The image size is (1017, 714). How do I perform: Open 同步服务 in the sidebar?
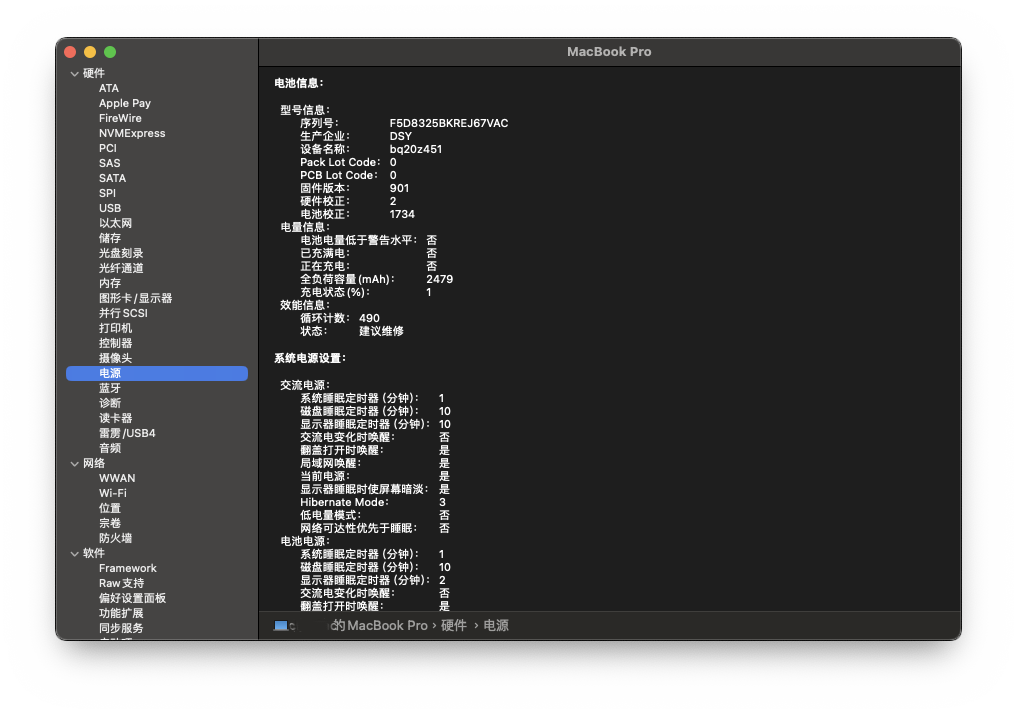coord(121,628)
